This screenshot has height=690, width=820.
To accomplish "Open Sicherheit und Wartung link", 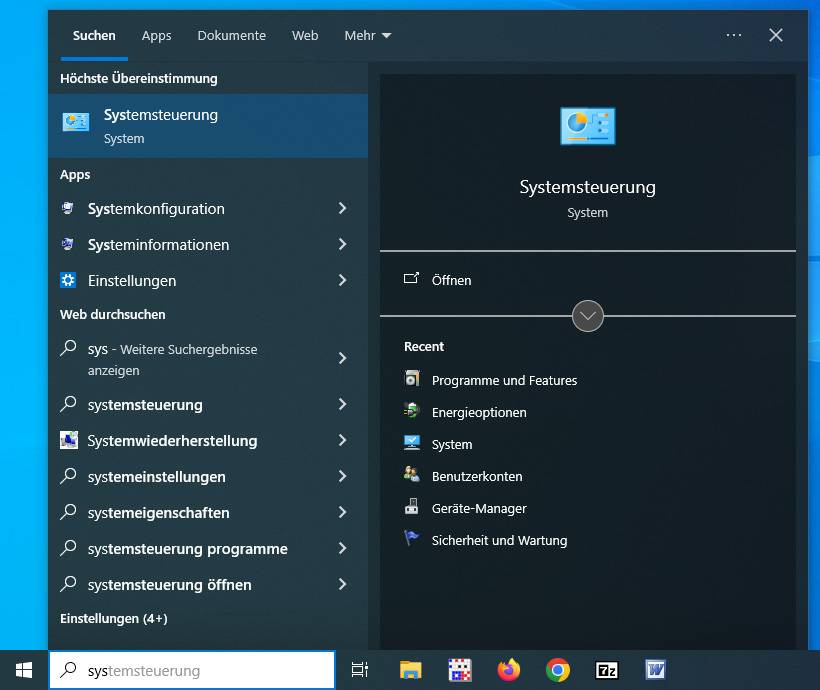I will [499, 540].
